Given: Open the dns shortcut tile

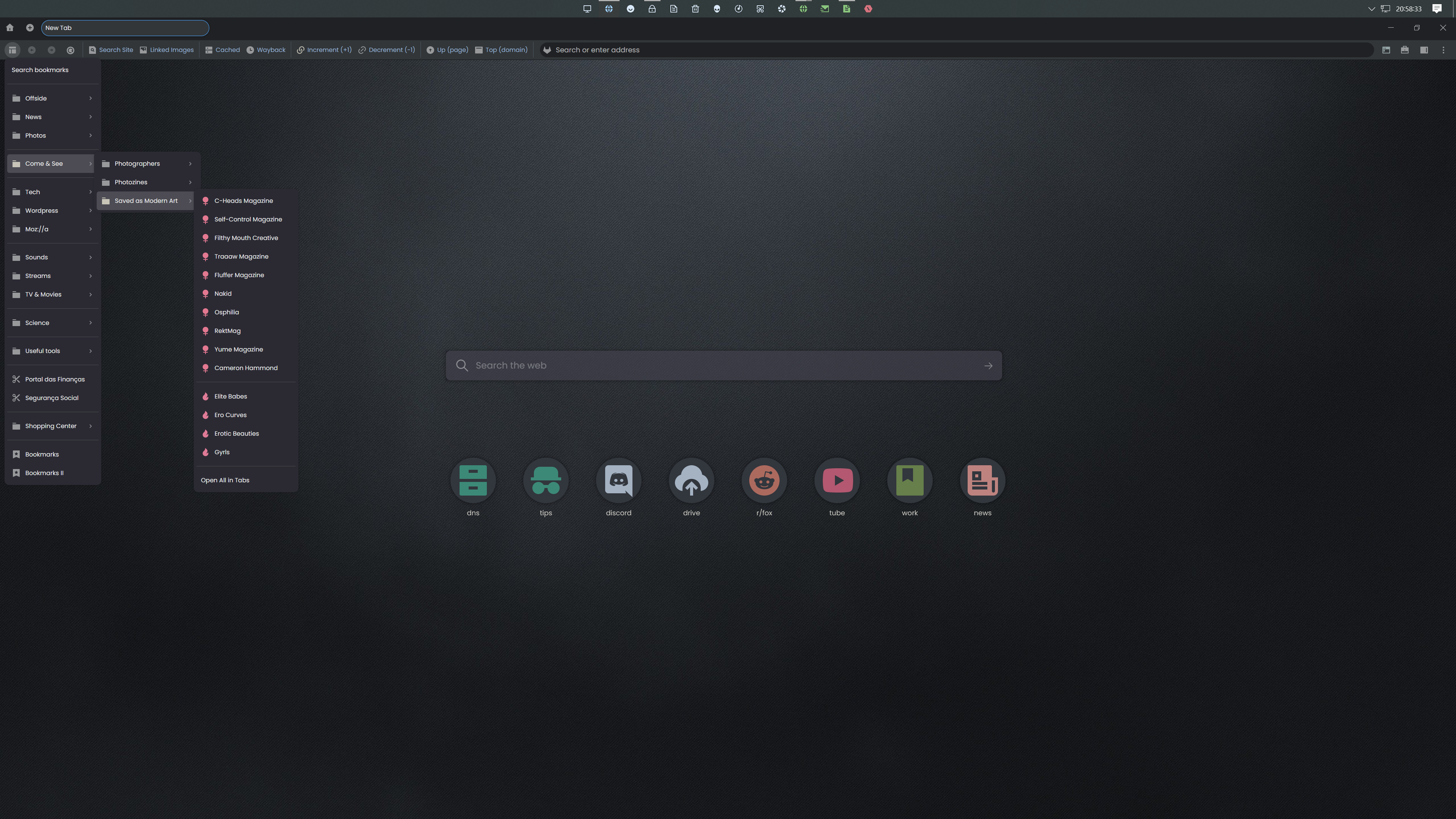Looking at the screenshot, I should pyautogui.click(x=473, y=480).
